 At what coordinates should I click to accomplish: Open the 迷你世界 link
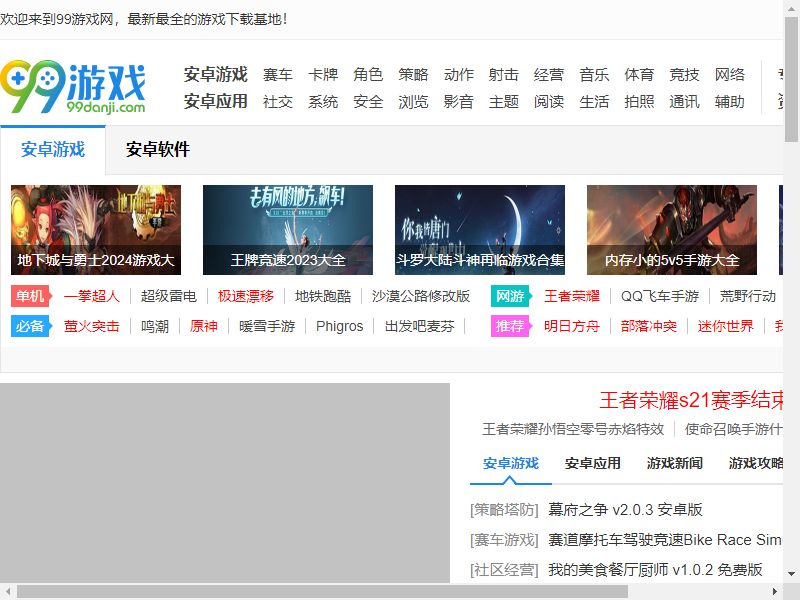[726, 327]
